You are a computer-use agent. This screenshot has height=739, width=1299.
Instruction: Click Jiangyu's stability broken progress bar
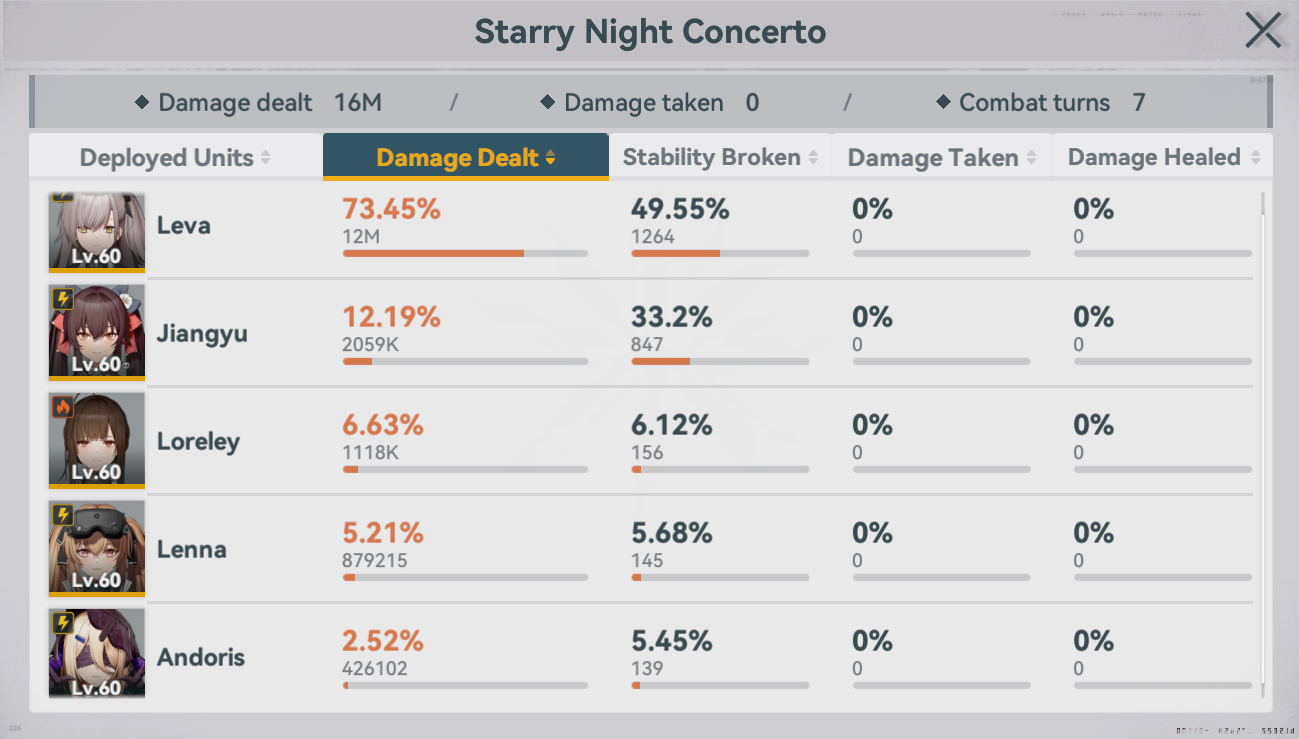click(720, 361)
